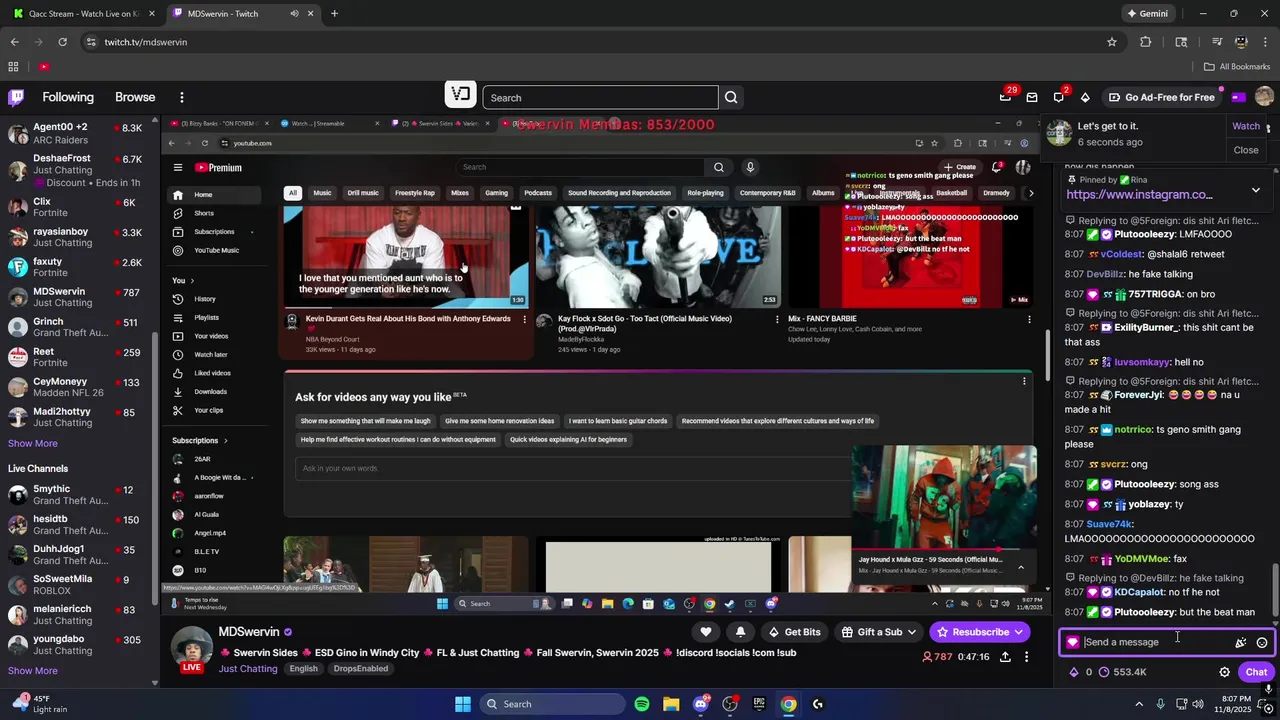
Task: Share the MDSwervin stream
Action: [x=1005, y=657]
